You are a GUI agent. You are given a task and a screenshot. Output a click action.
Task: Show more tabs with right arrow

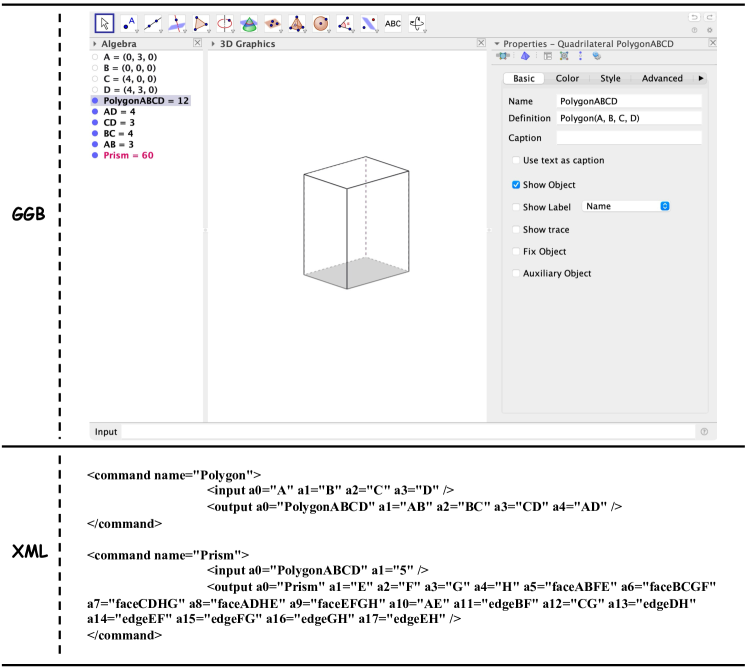click(700, 78)
